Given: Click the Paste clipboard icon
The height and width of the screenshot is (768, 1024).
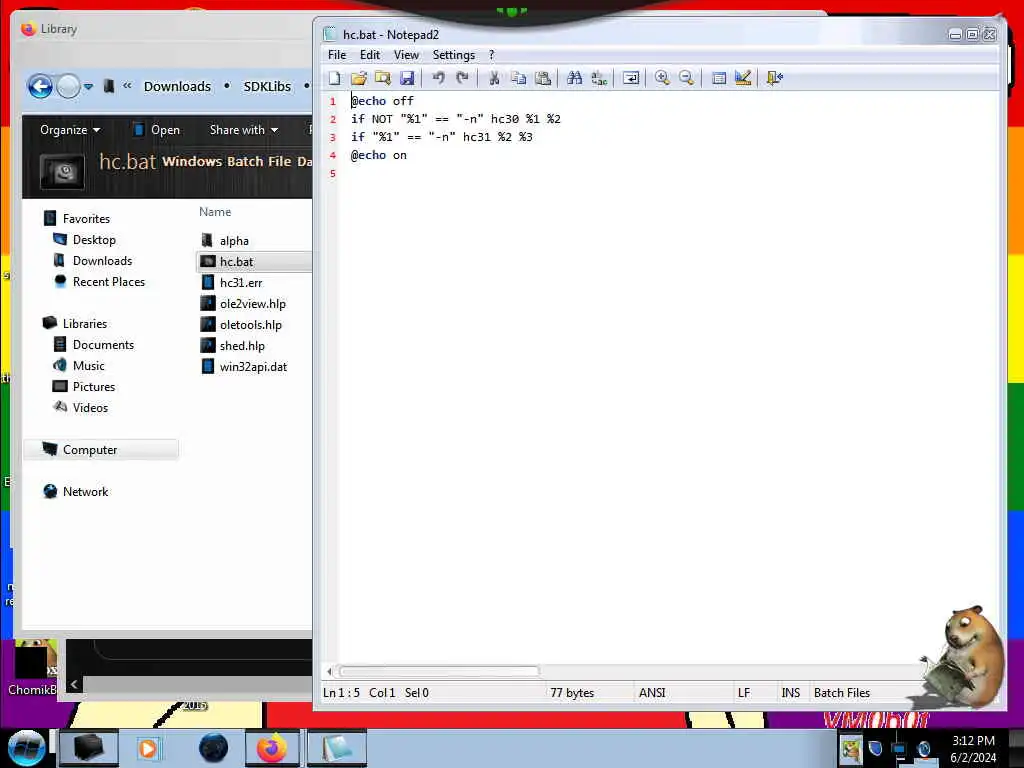Looking at the screenshot, I should (x=543, y=78).
